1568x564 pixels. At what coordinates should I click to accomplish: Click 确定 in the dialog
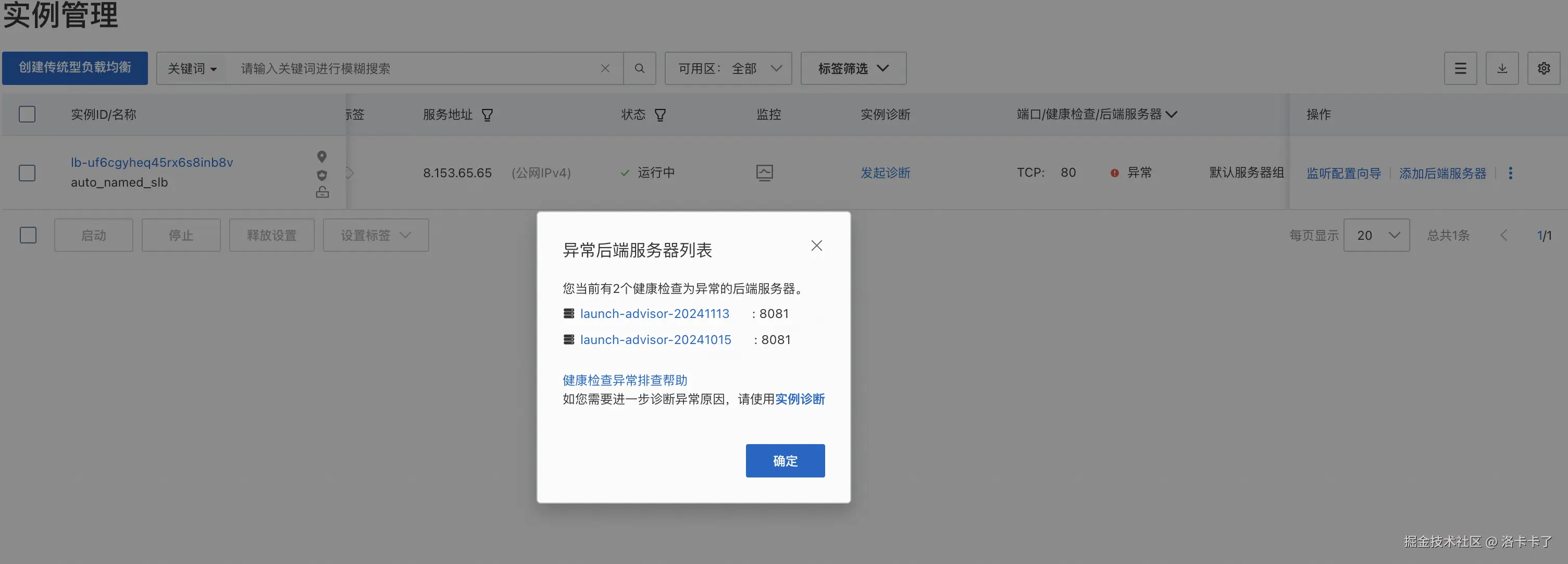(785, 460)
